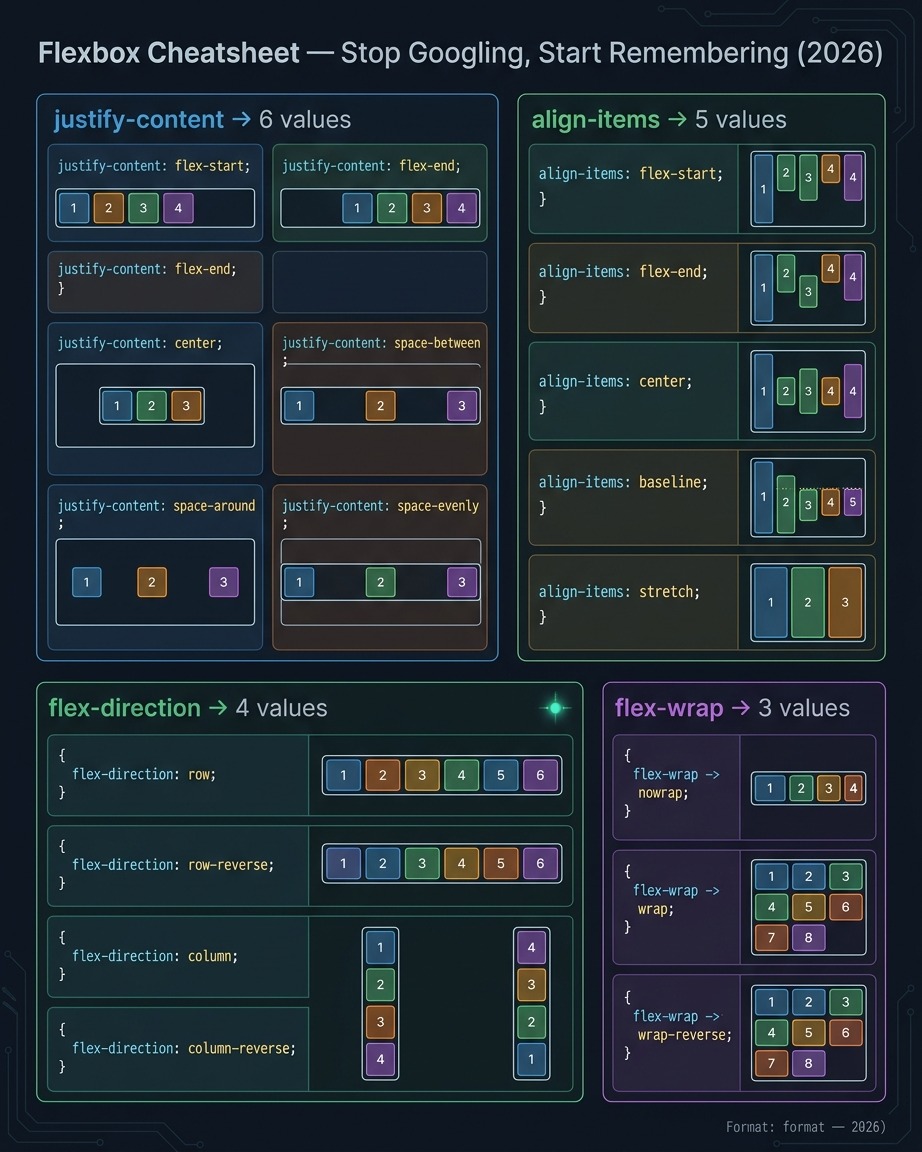
Task: Select the 'flex-direction: row-reverse;' code line
Action: [x=173, y=865]
